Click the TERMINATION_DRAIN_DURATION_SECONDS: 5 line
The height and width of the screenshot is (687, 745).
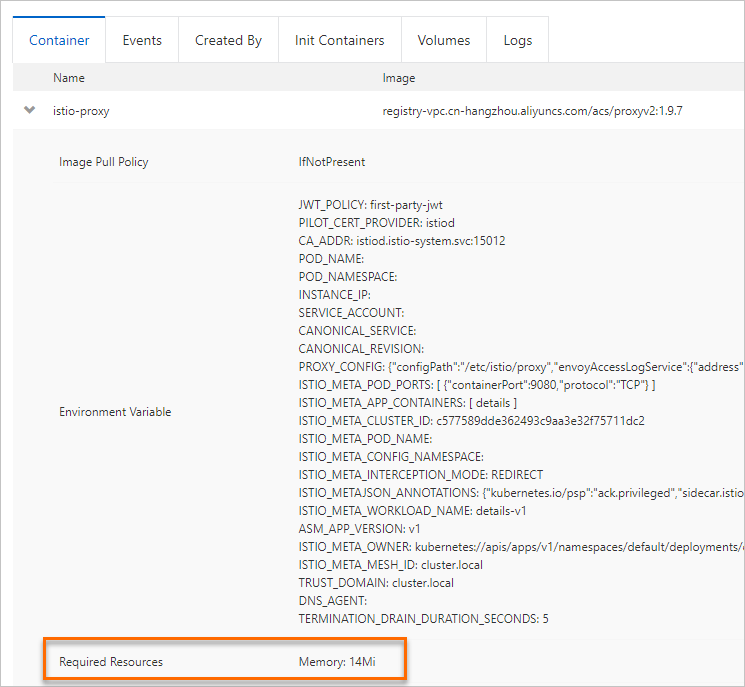[x=423, y=619]
